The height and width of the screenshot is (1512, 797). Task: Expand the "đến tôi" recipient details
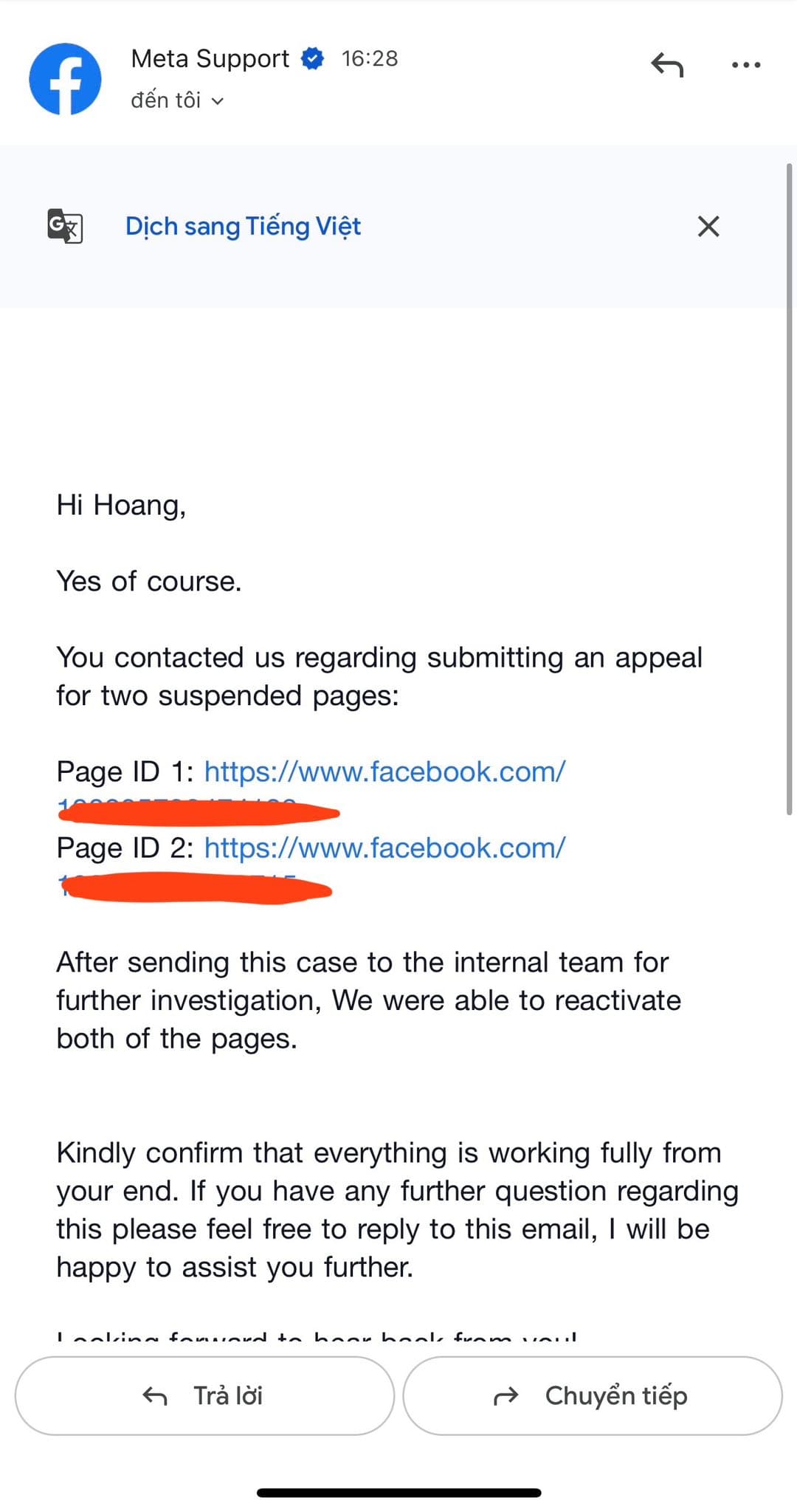(x=177, y=100)
